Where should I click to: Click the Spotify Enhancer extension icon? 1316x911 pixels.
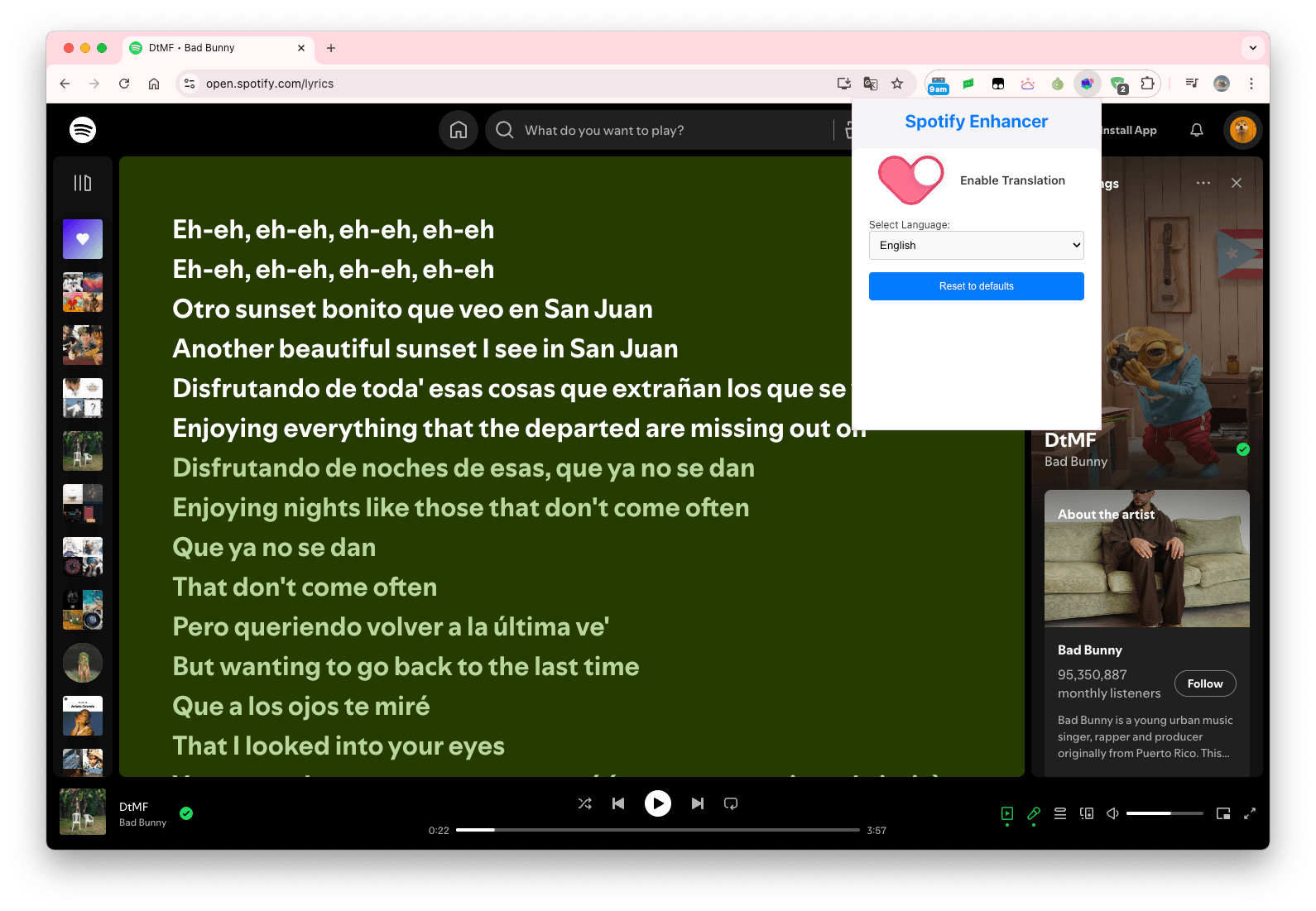[x=1088, y=84]
